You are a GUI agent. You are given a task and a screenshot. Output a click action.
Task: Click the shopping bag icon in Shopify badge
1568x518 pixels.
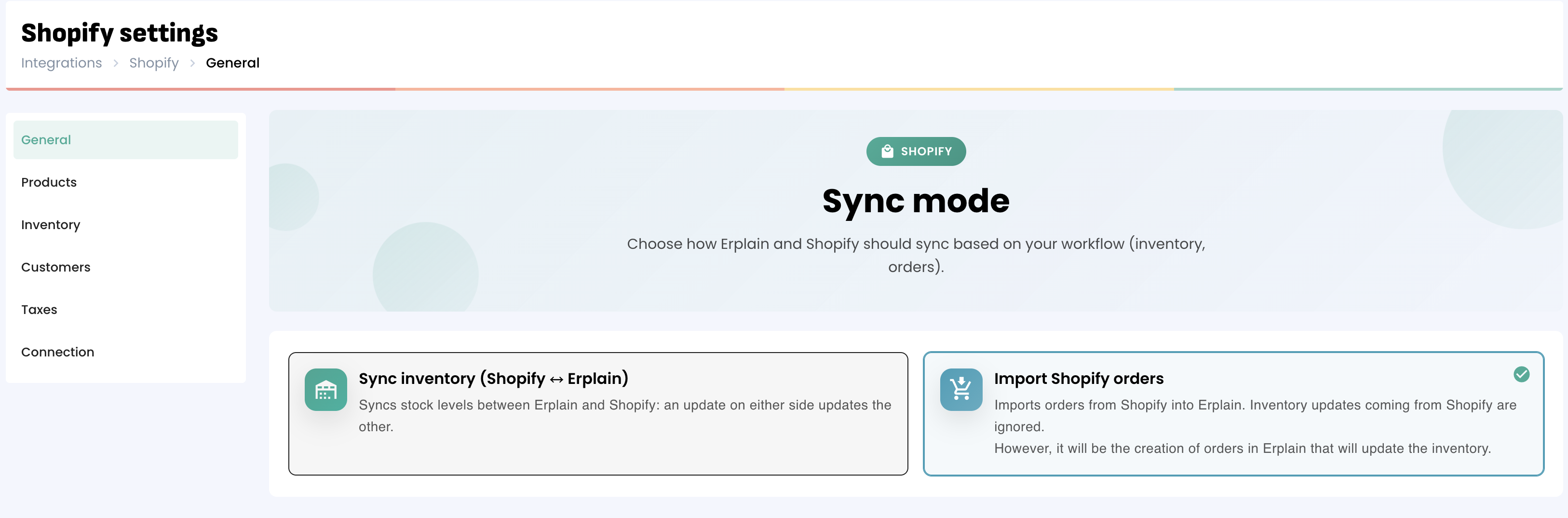887,151
